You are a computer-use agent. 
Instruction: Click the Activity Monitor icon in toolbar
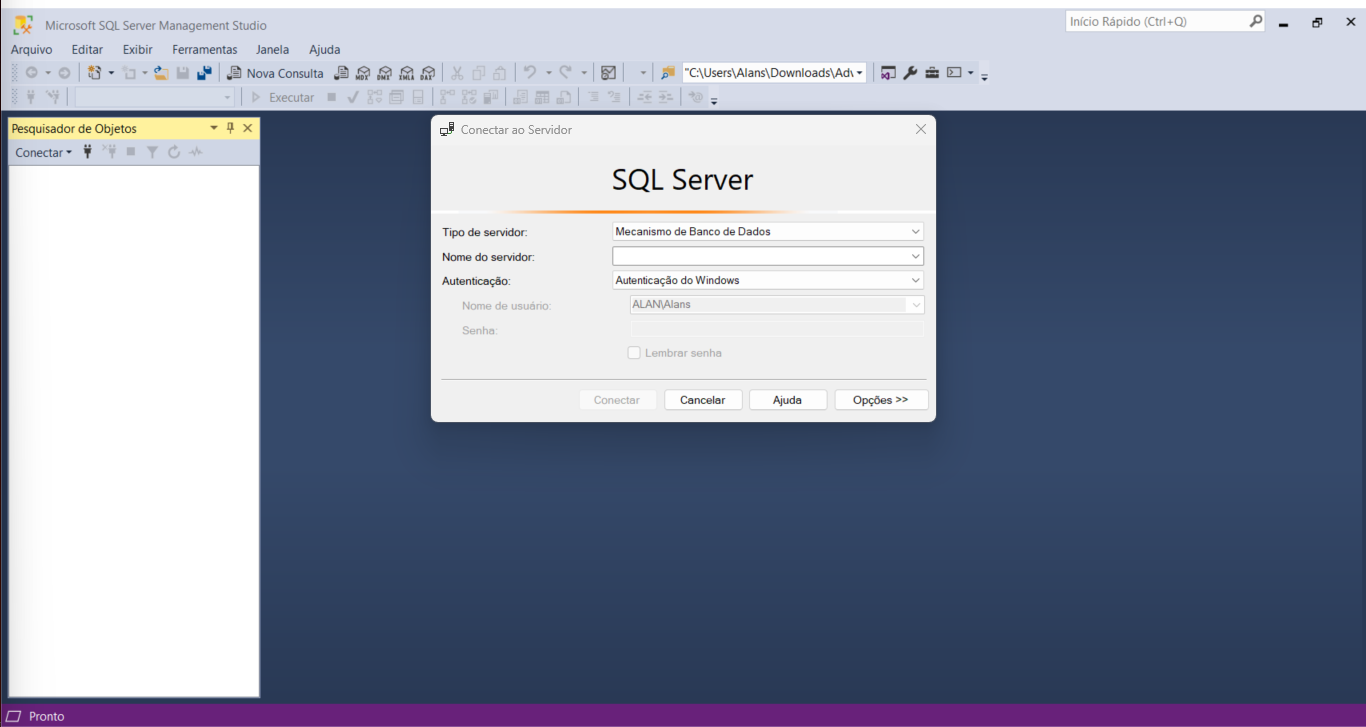pyautogui.click(x=608, y=73)
